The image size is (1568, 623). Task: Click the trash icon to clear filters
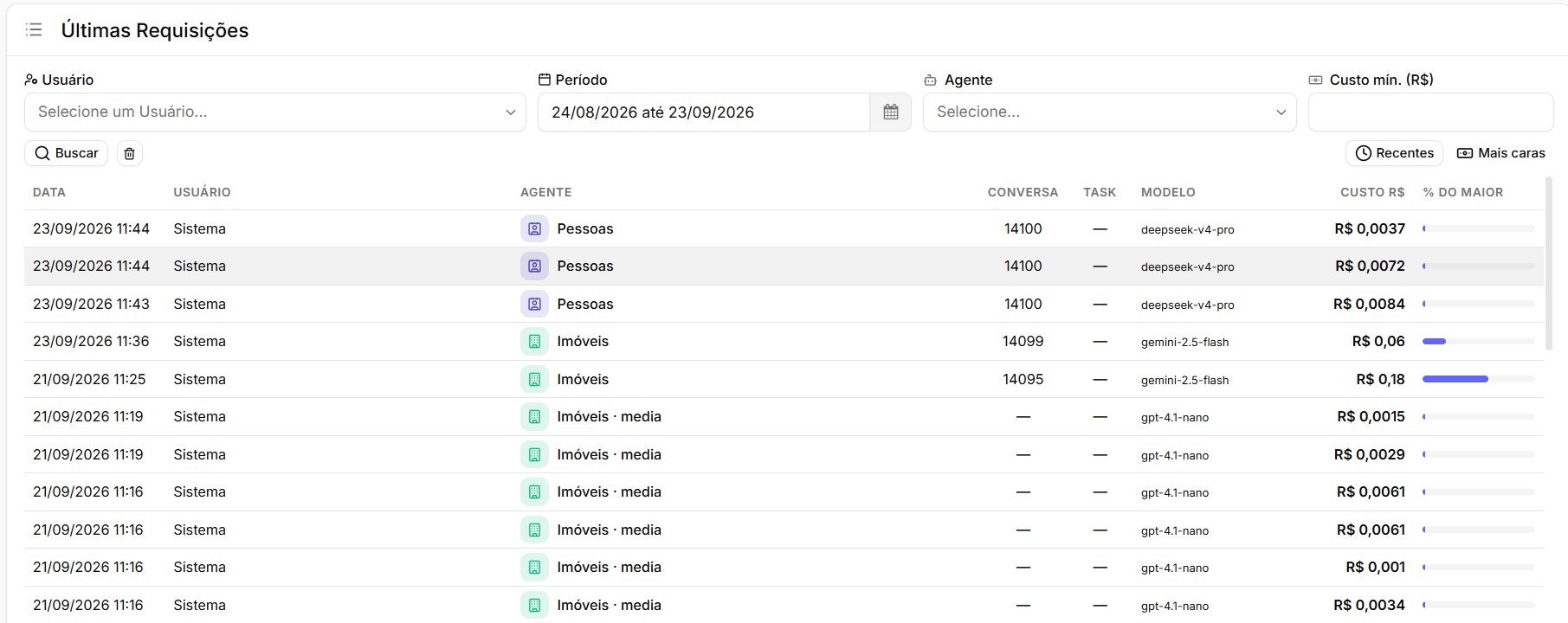coord(129,153)
